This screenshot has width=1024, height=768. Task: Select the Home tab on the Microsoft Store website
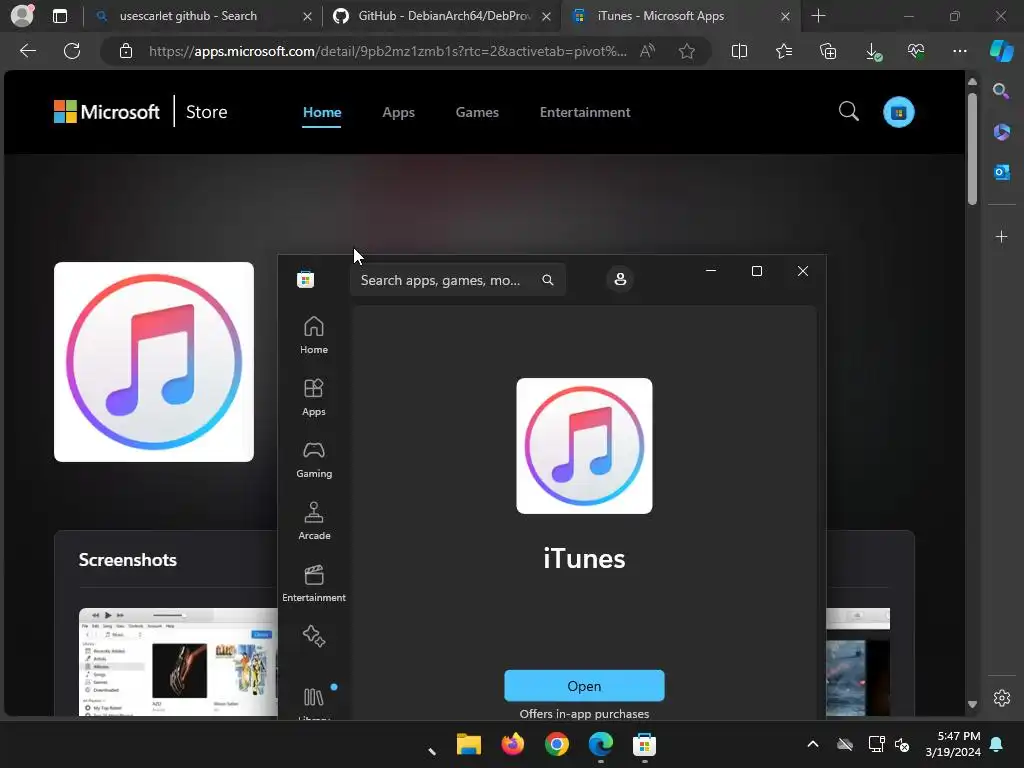[x=322, y=112]
